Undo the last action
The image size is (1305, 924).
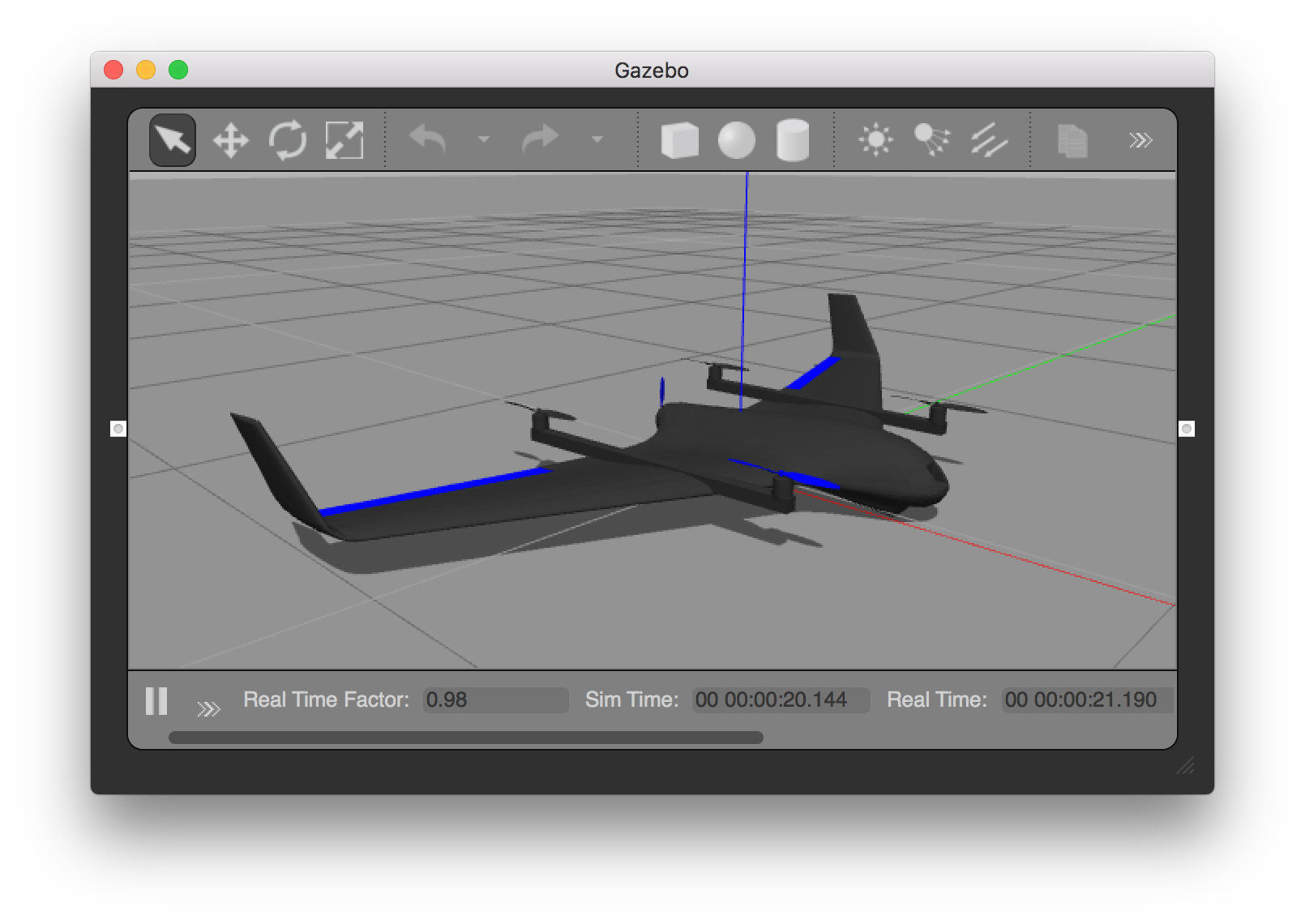tap(428, 139)
